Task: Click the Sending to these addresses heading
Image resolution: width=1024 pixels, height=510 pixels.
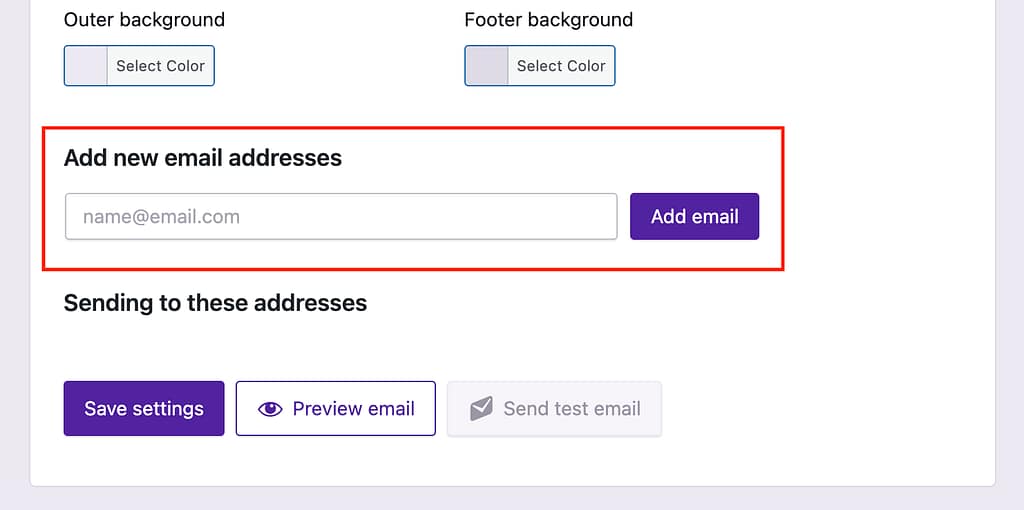Action: [x=215, y=302]
